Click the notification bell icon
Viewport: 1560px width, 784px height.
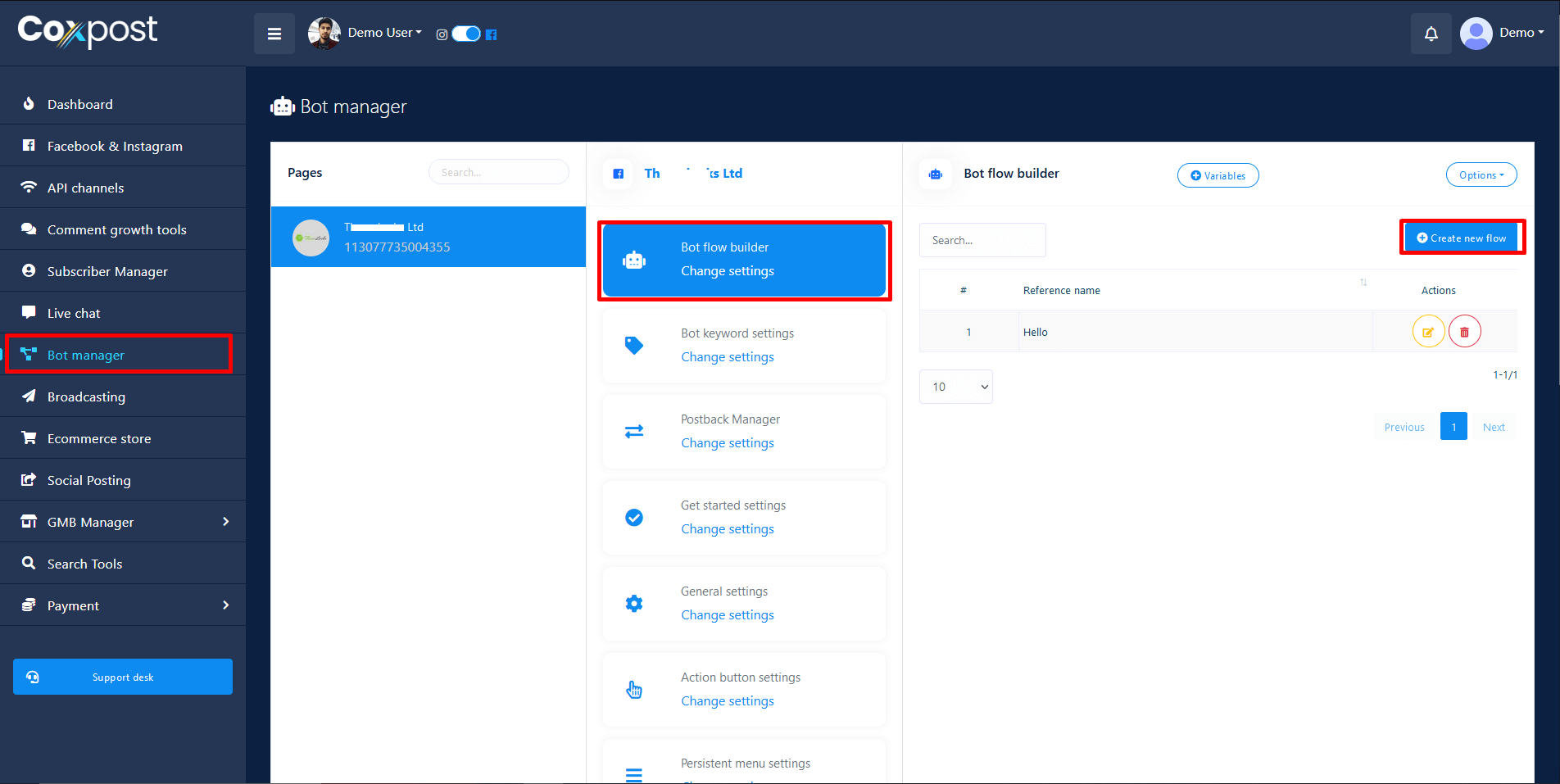pyautogui.click(x=1431, y=34)
